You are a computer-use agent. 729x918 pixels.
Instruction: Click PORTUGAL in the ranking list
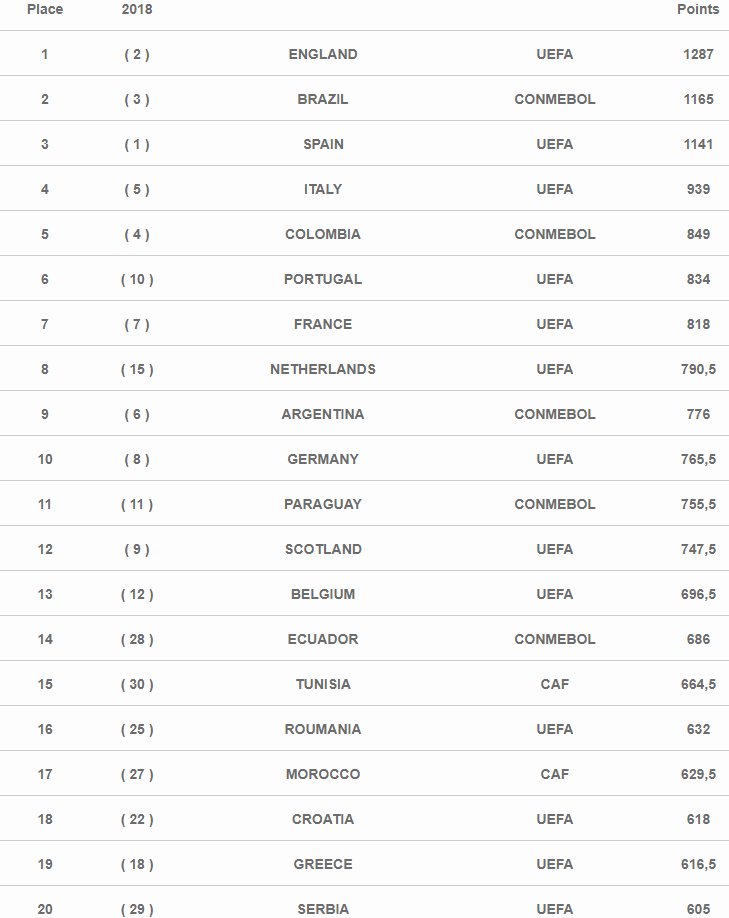coord(323,279)
